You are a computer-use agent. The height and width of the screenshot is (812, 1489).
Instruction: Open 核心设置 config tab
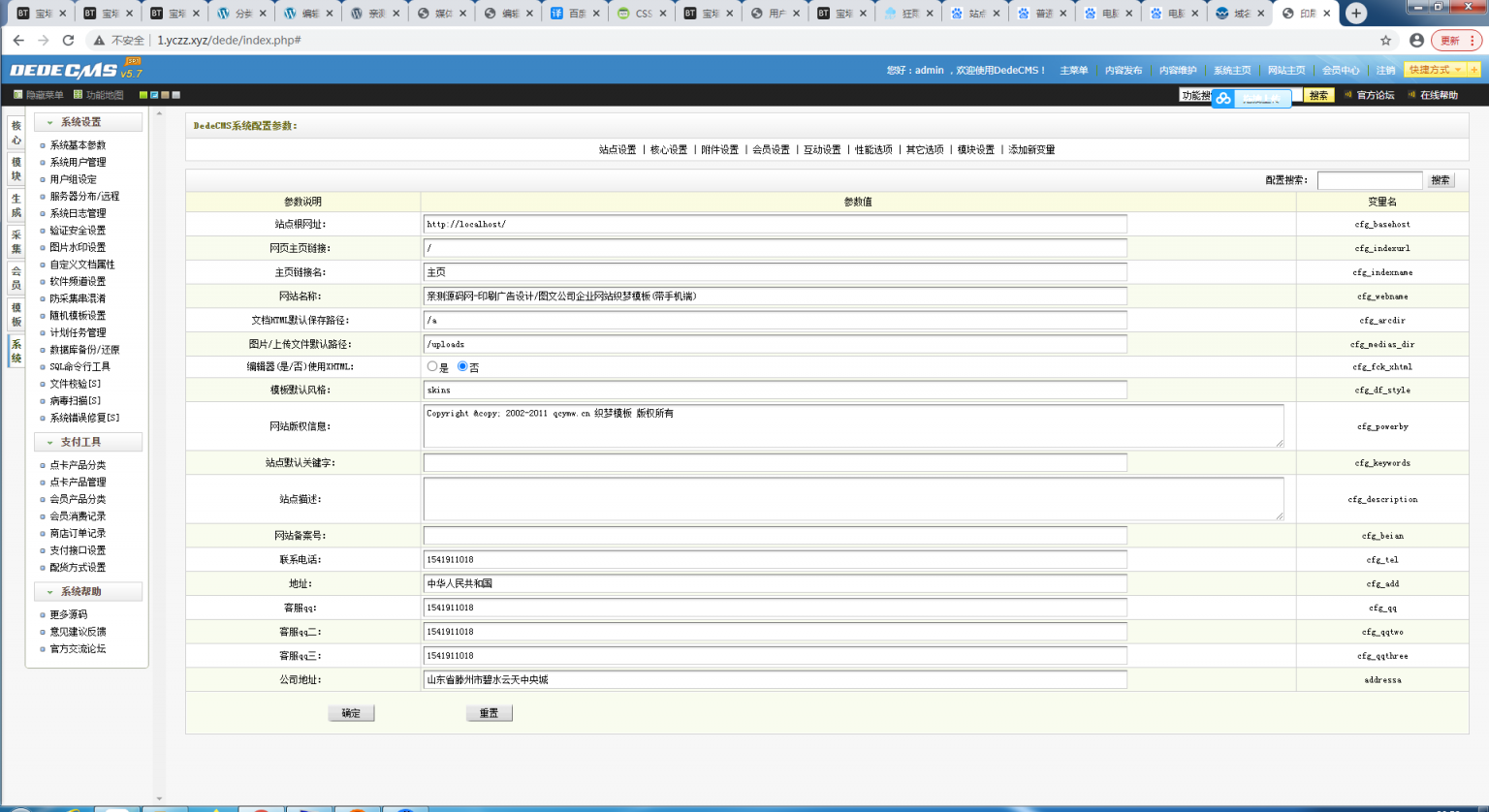[x=669, y=149]
